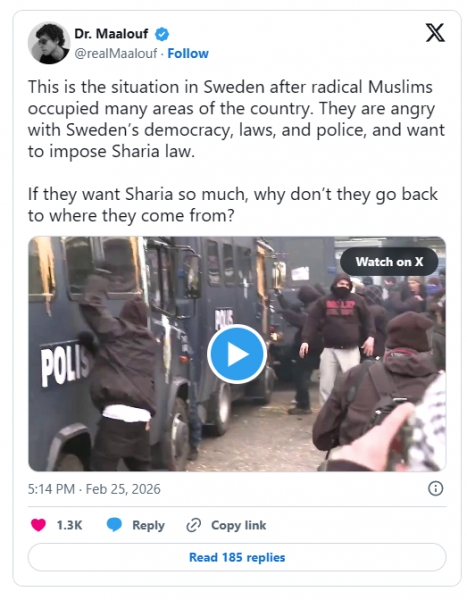Select the Copy link text

coord(238,525)
